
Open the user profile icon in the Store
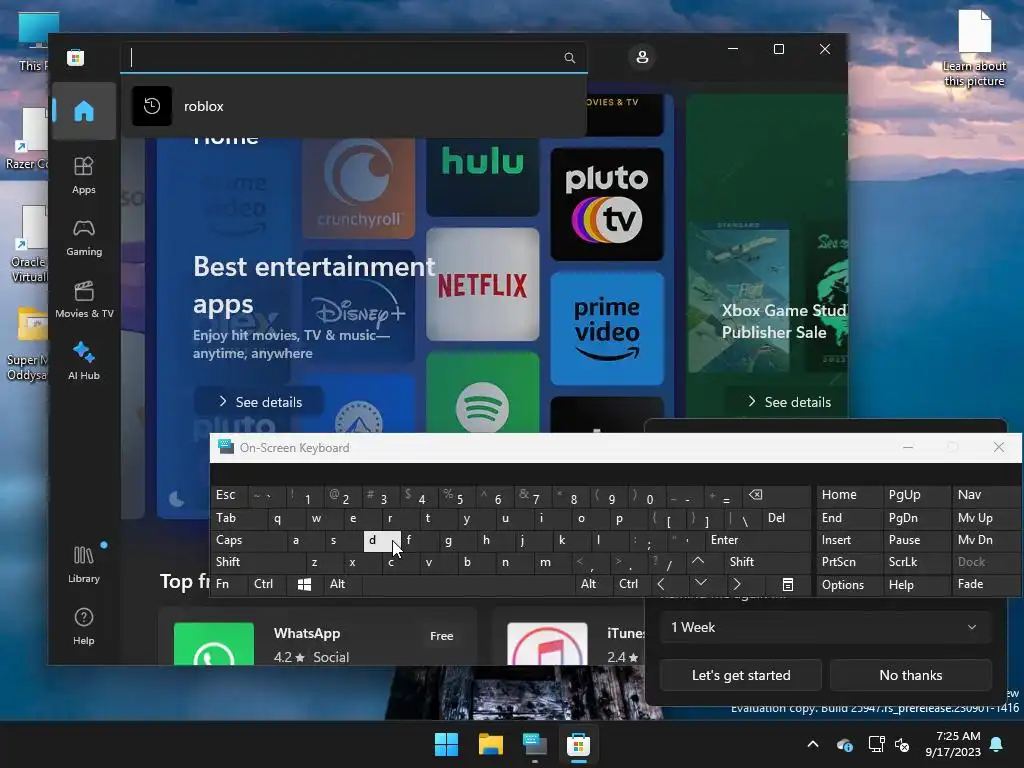pos(642,57)
